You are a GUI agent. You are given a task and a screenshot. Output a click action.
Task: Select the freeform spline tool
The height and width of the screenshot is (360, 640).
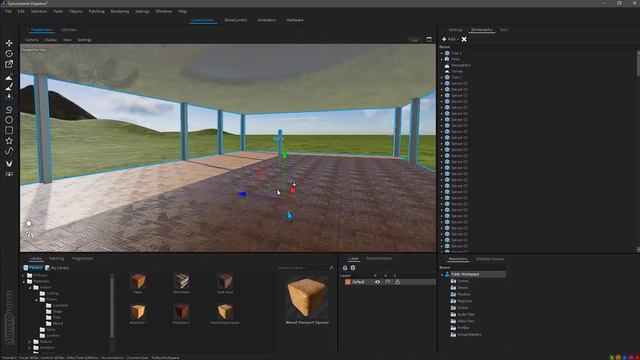(9, 151)
